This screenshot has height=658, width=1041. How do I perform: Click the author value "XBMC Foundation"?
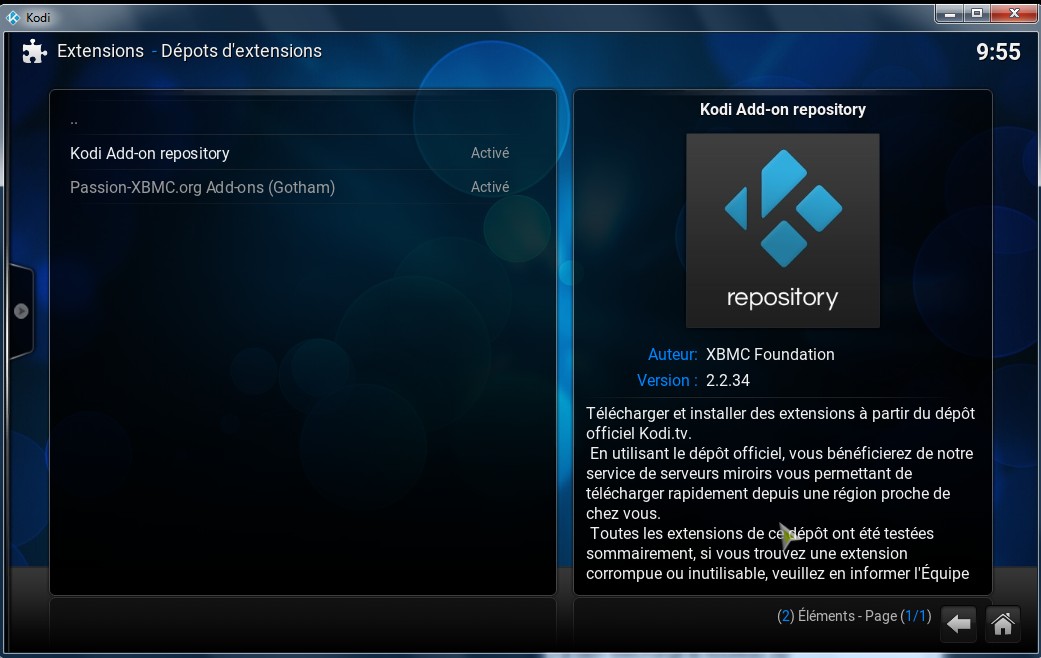tap(770, 355)
